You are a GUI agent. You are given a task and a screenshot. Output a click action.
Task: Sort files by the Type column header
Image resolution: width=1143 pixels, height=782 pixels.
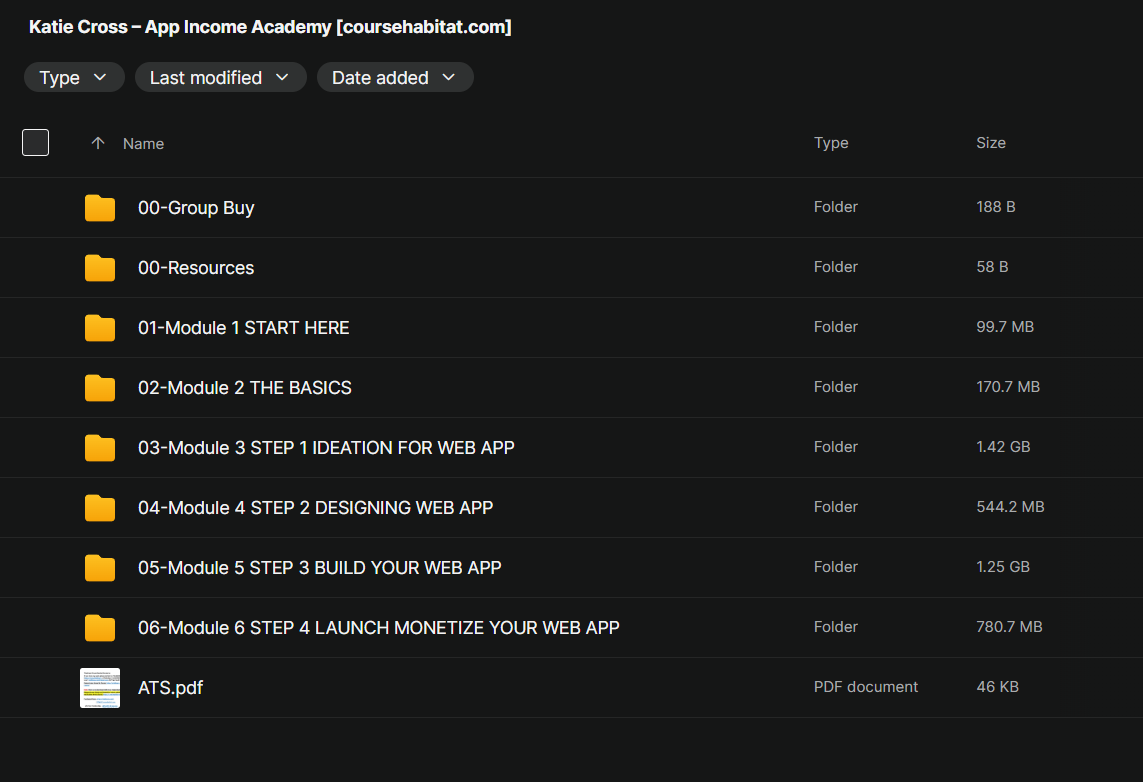point(831,143)
